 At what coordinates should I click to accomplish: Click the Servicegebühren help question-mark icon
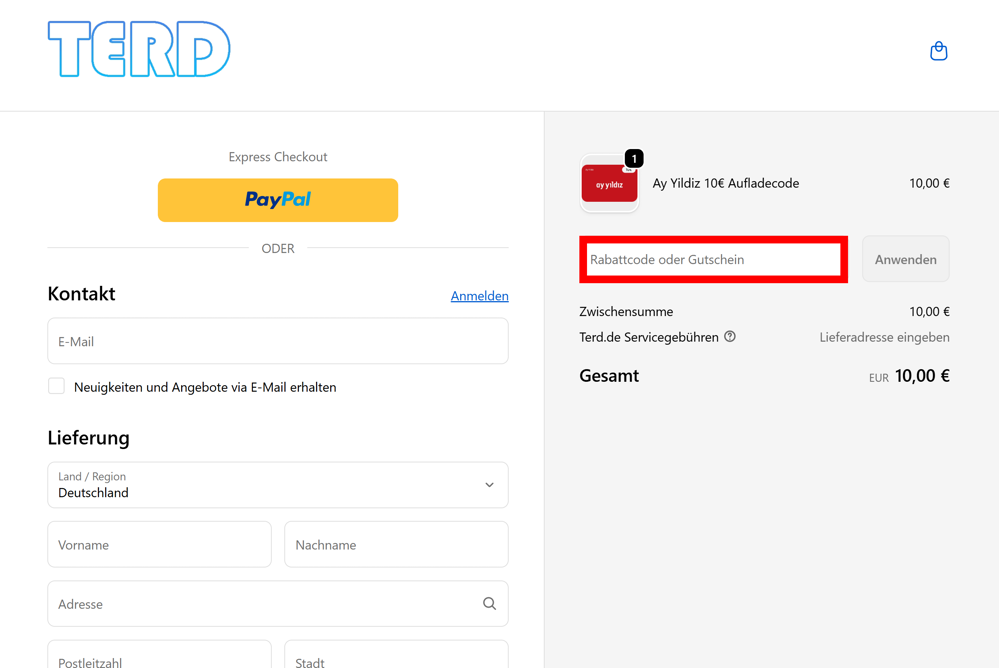point(730,337)
